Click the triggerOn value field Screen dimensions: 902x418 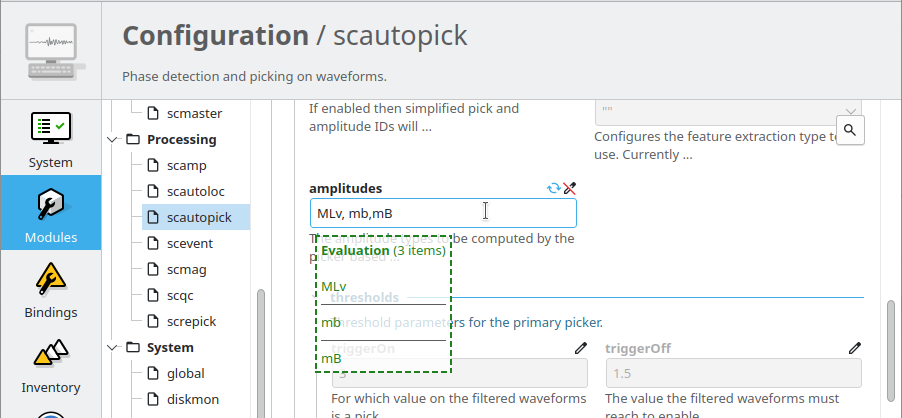tap(459, 373)
